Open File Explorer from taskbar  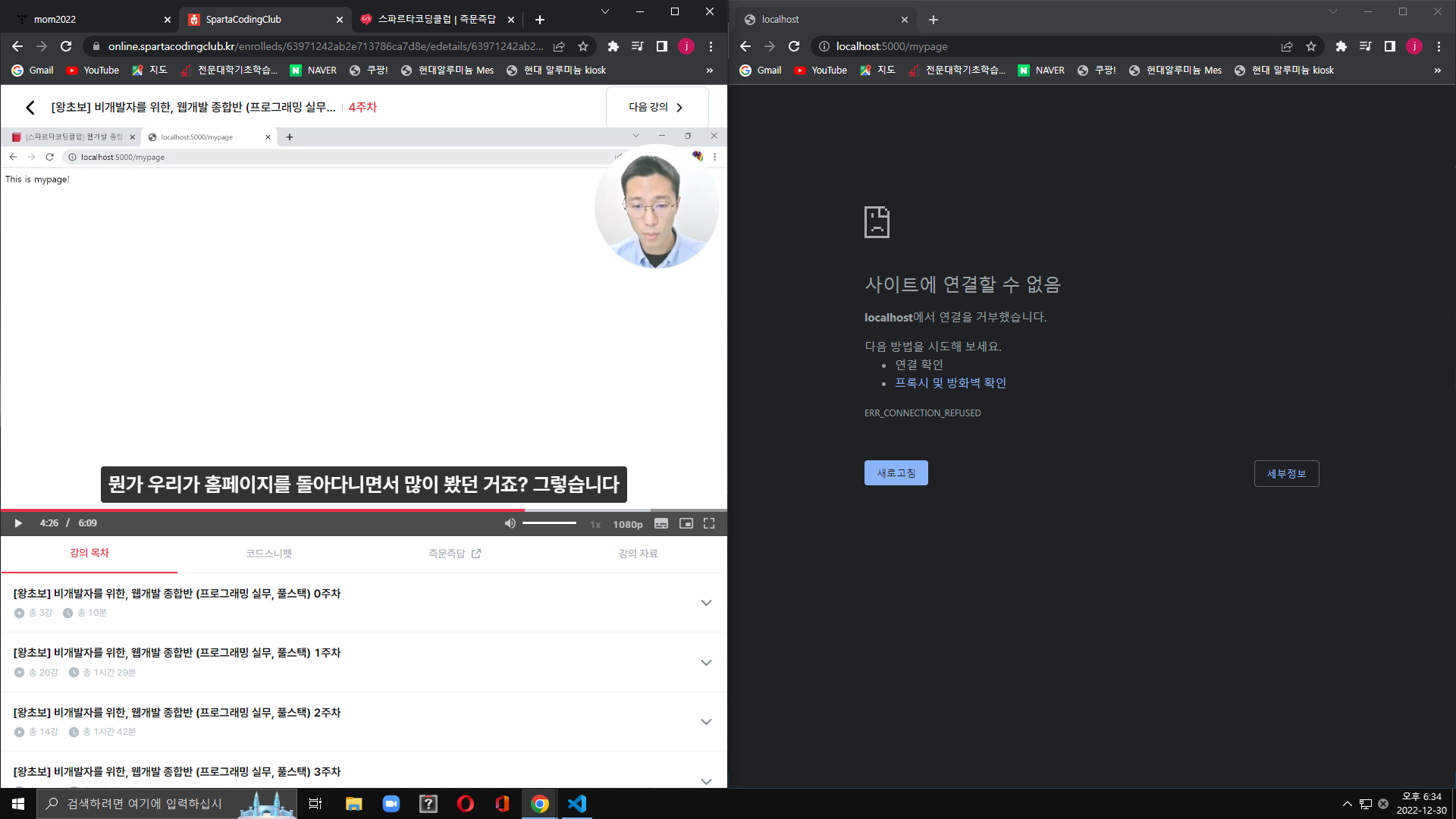tap(353, 804)
